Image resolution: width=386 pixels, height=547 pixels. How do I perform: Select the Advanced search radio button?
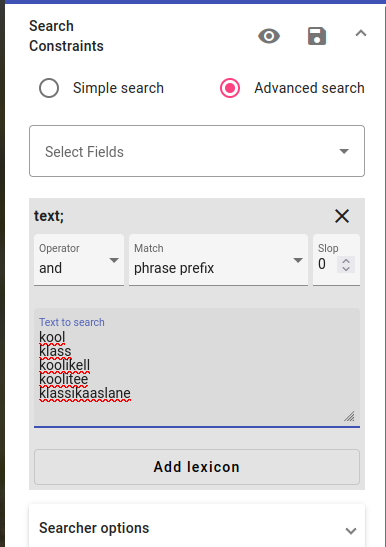pyautogui.click(x=230, y=88)
